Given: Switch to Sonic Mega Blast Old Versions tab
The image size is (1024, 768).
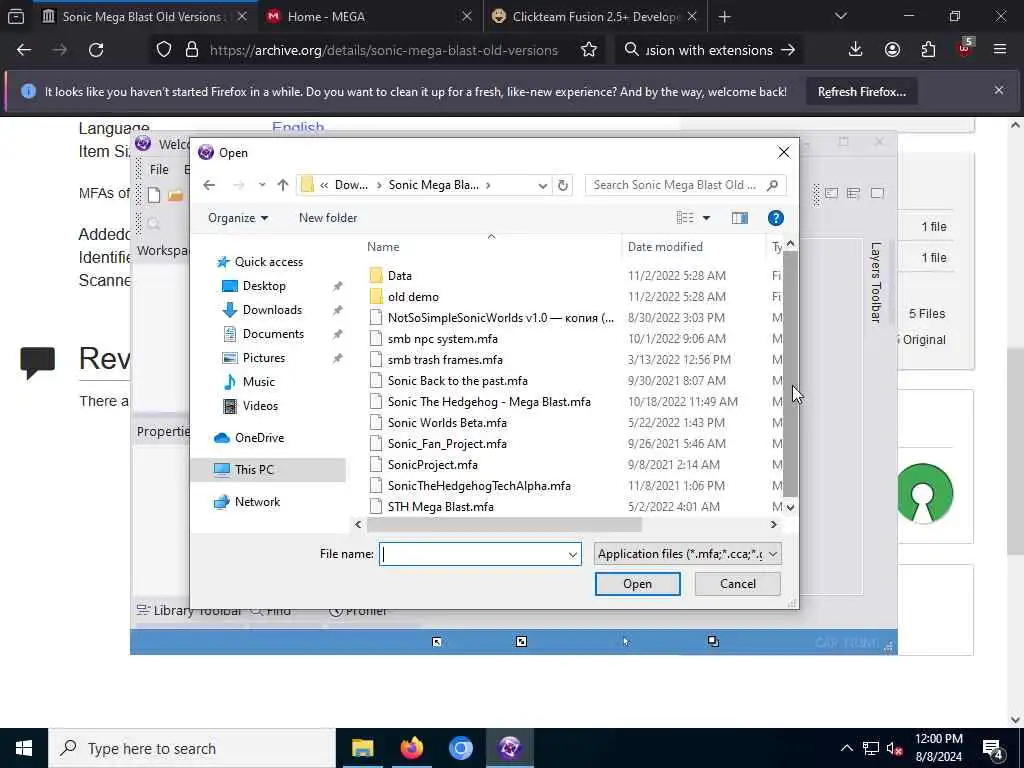Looking at the screenshot, I should [142, 17].
